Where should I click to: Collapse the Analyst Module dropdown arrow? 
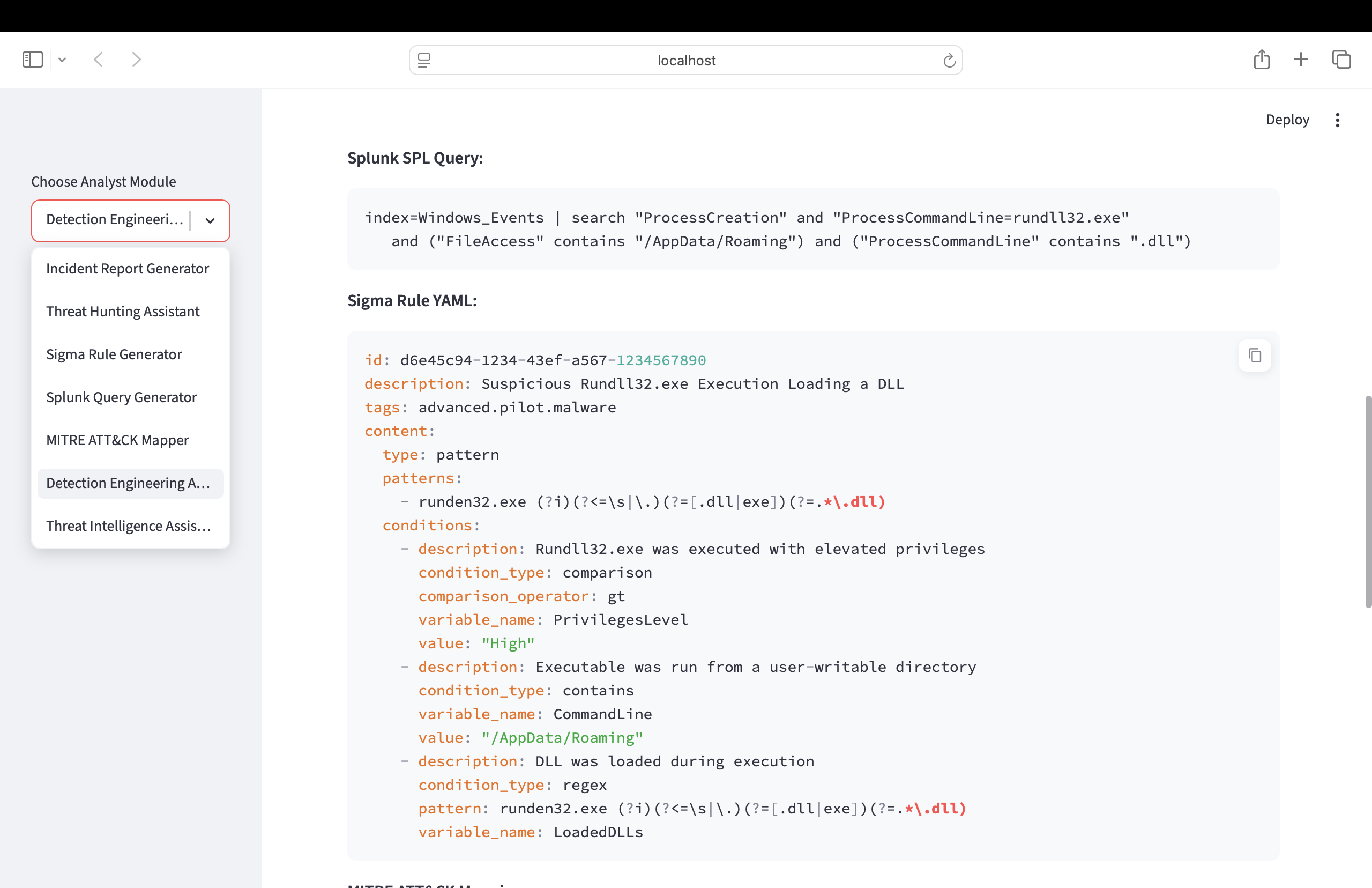[210, 220]
